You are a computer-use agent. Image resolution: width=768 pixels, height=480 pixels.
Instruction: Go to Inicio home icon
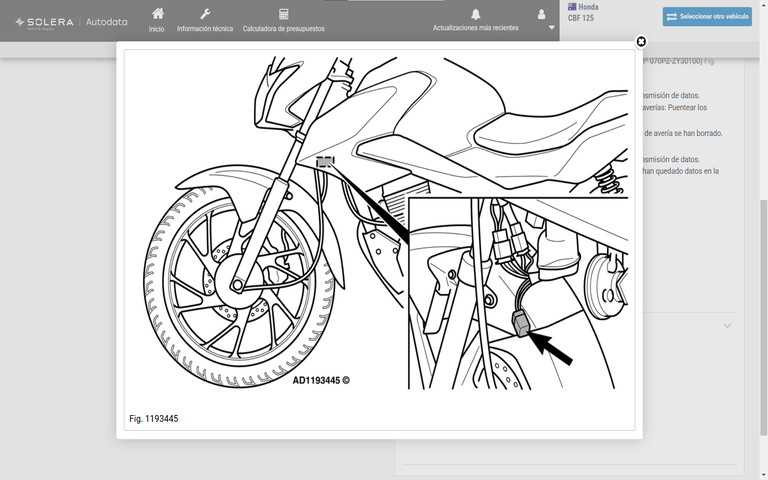tap(157, 14)
